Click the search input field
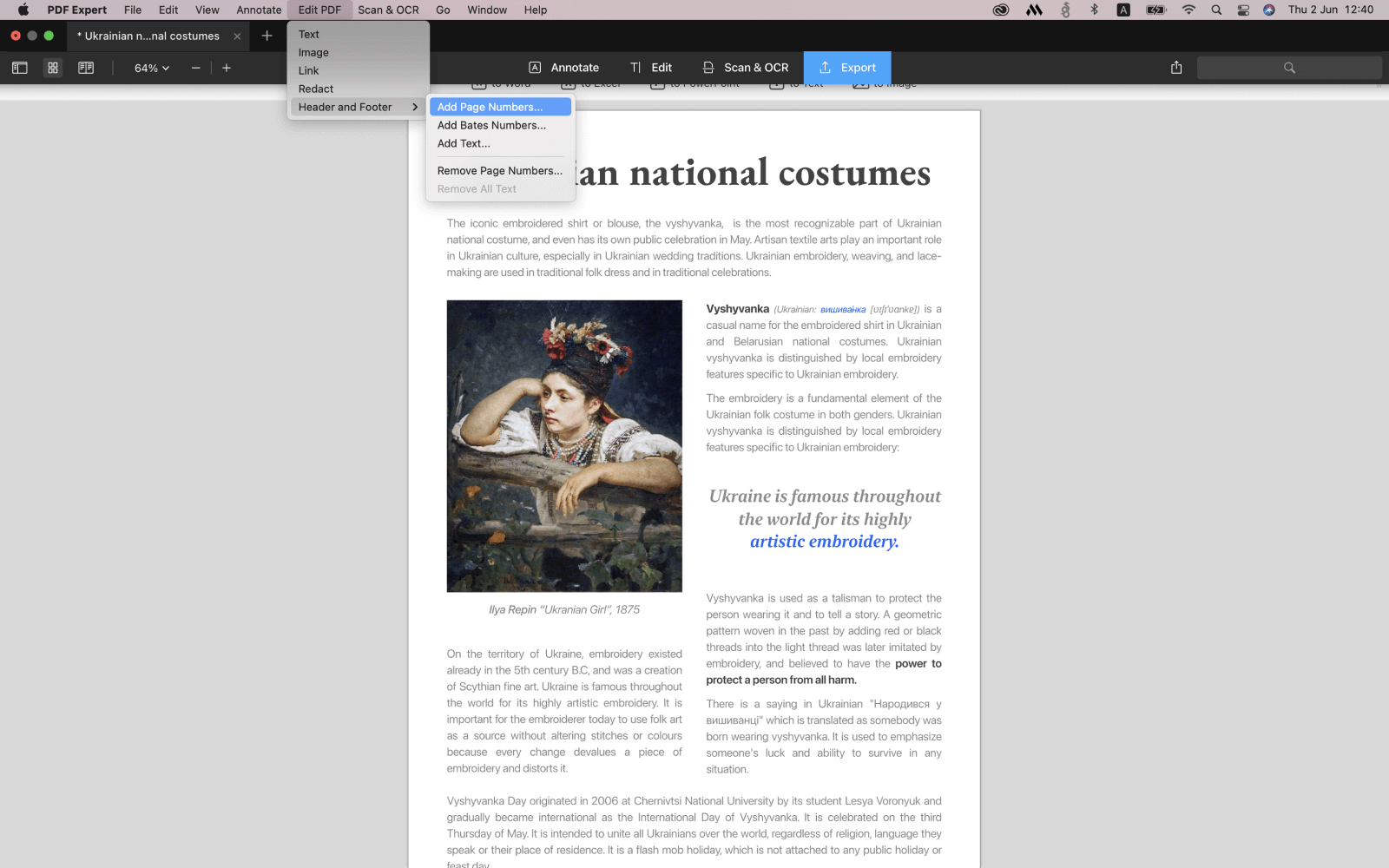1389x868 pixels. click(1289, 68)
